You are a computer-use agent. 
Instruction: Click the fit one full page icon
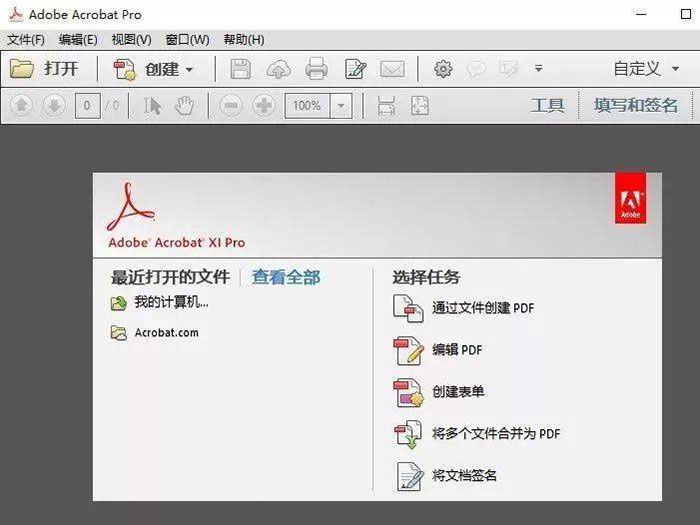[x=420, y=106]
